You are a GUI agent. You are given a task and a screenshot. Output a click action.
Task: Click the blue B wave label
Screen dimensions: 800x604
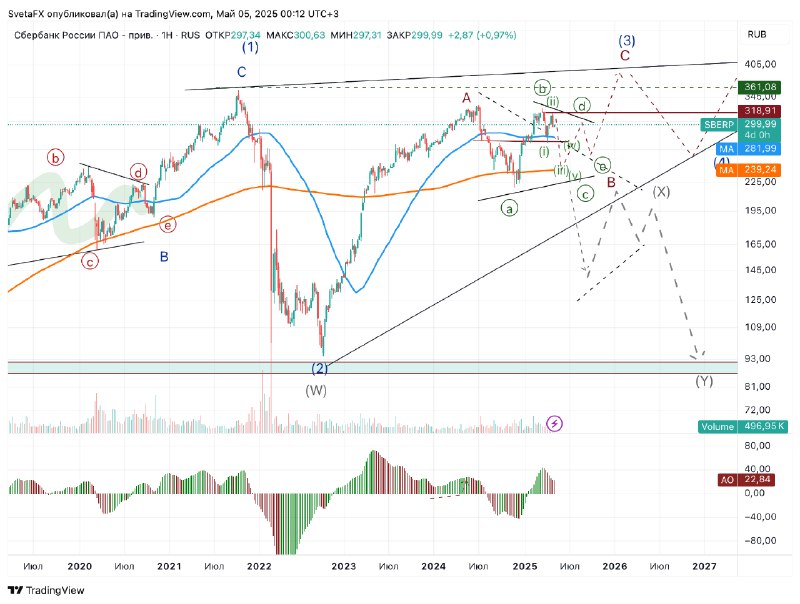click(164, 257)
